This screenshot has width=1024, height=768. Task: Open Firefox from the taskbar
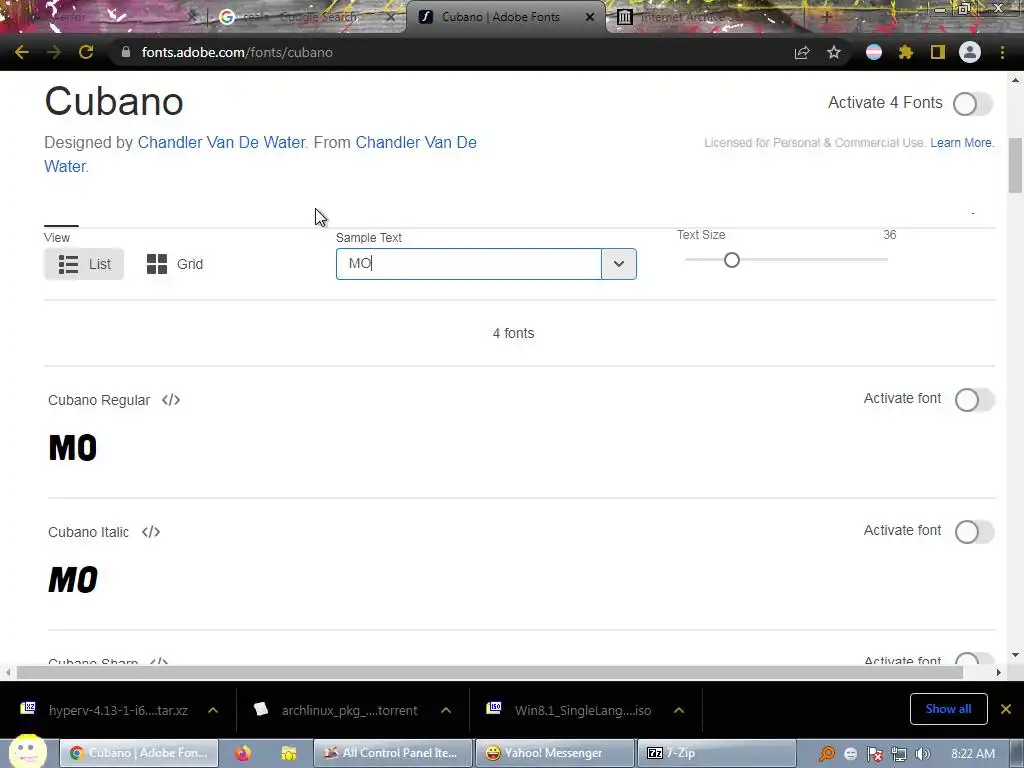point(243,753)
